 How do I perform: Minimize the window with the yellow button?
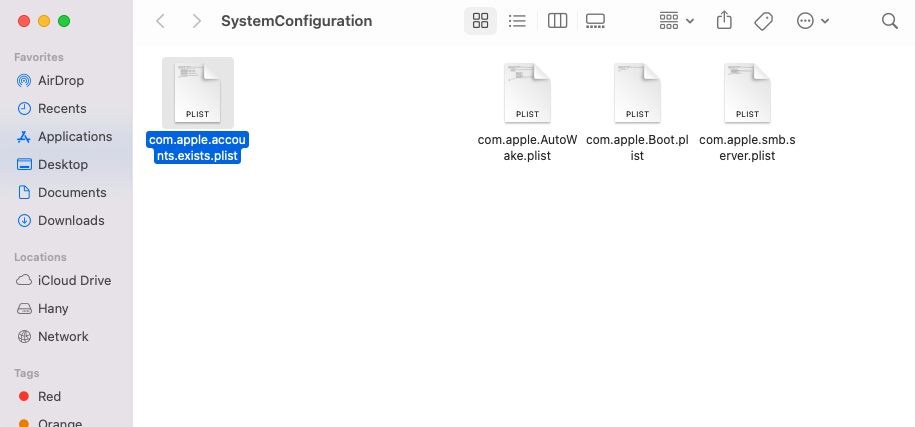coord(44,22)
